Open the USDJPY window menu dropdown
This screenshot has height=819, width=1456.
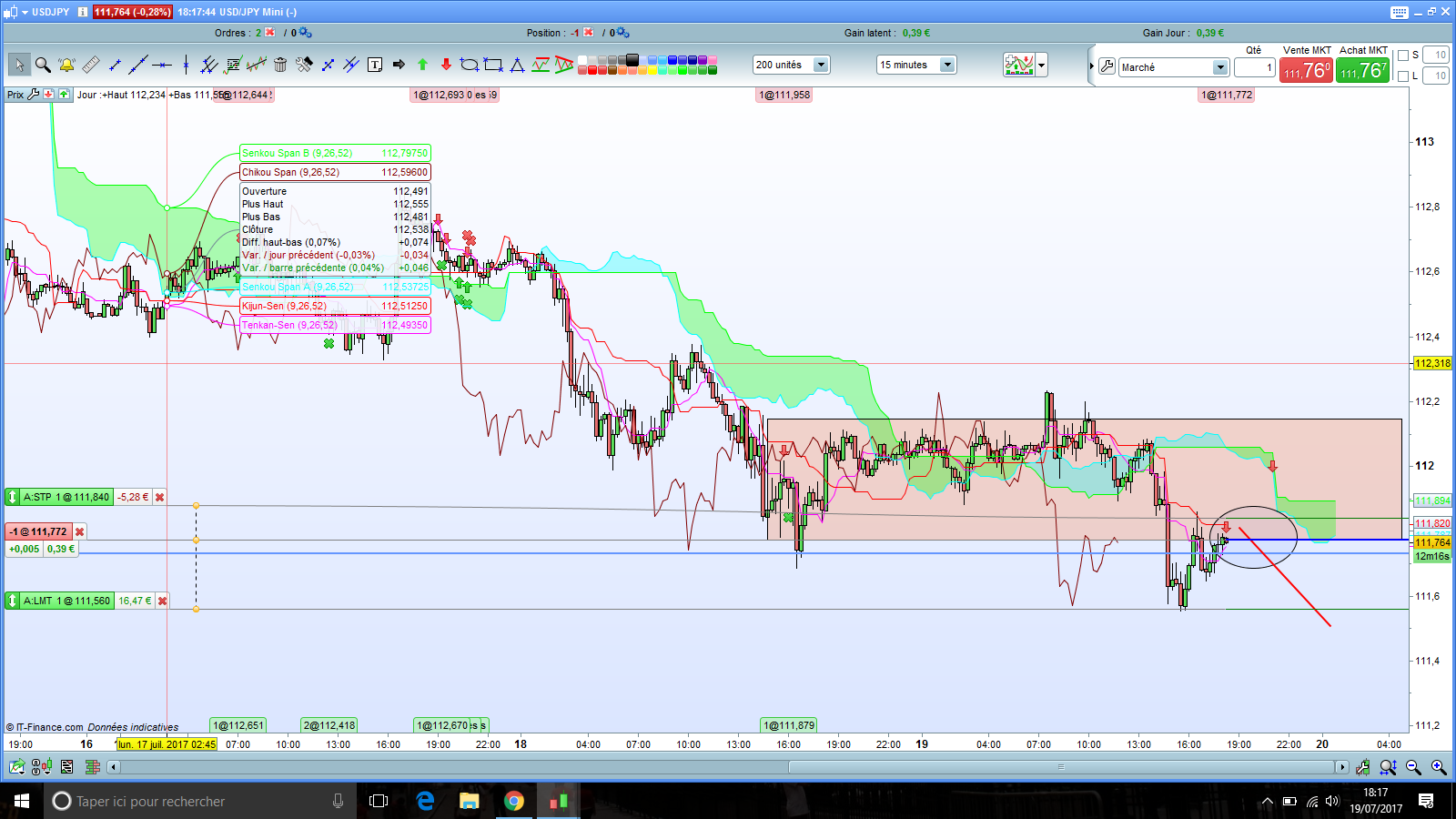(x=24, y=12)
